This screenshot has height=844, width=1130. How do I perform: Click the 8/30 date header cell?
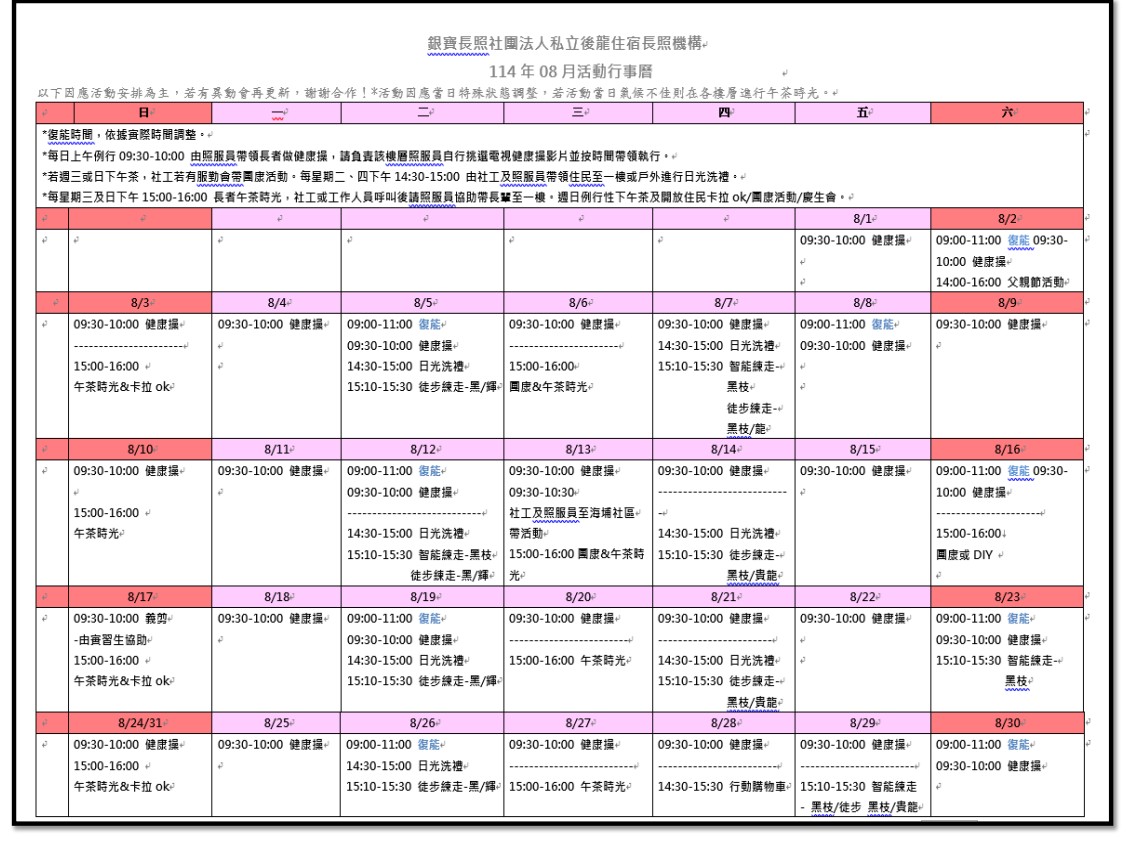[x=1006, y=722]
